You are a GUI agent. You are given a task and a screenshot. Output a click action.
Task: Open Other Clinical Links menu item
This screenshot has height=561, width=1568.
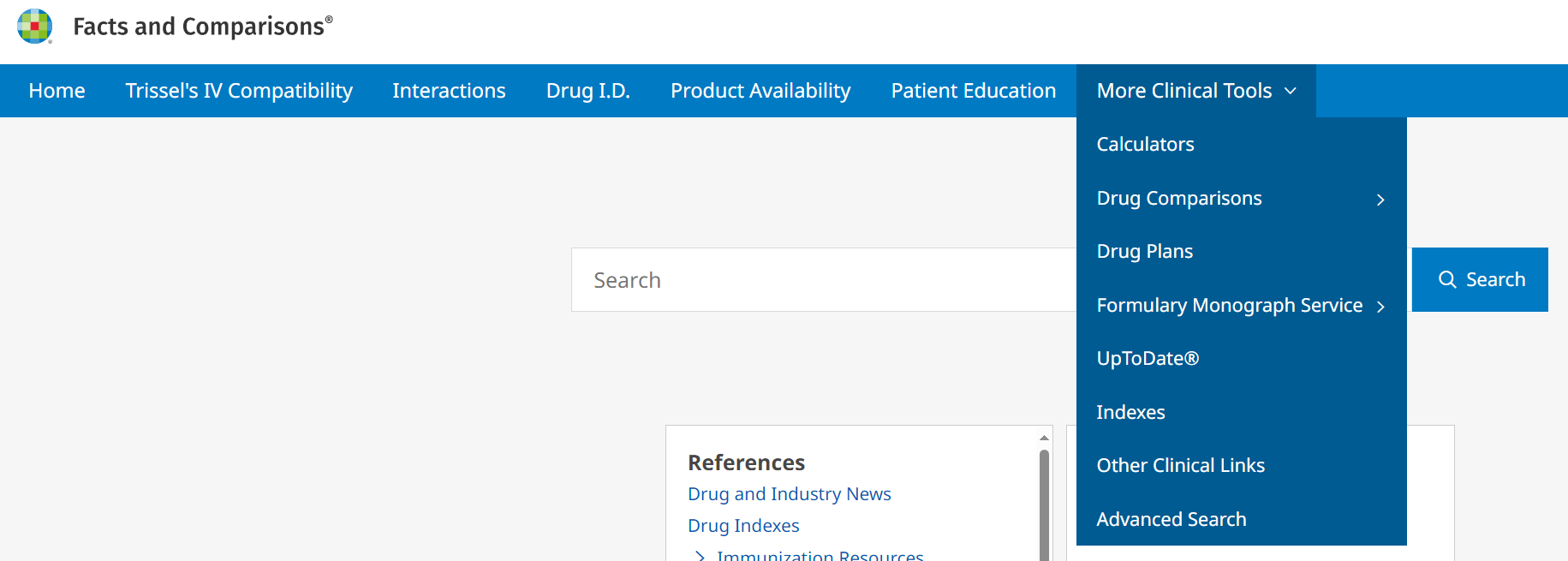(1180, 466)
